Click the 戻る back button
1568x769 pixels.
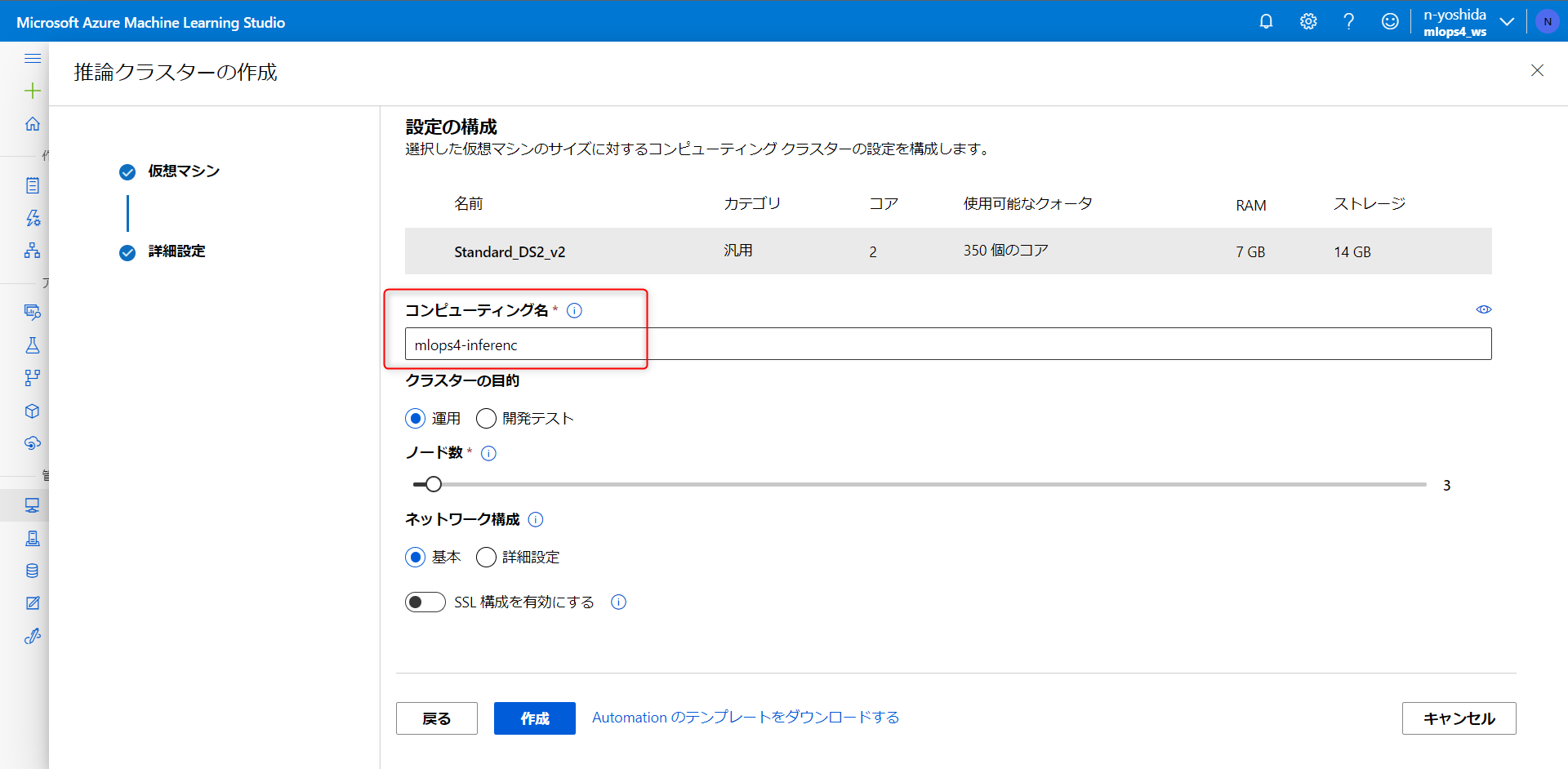click(x=437, y=718)
